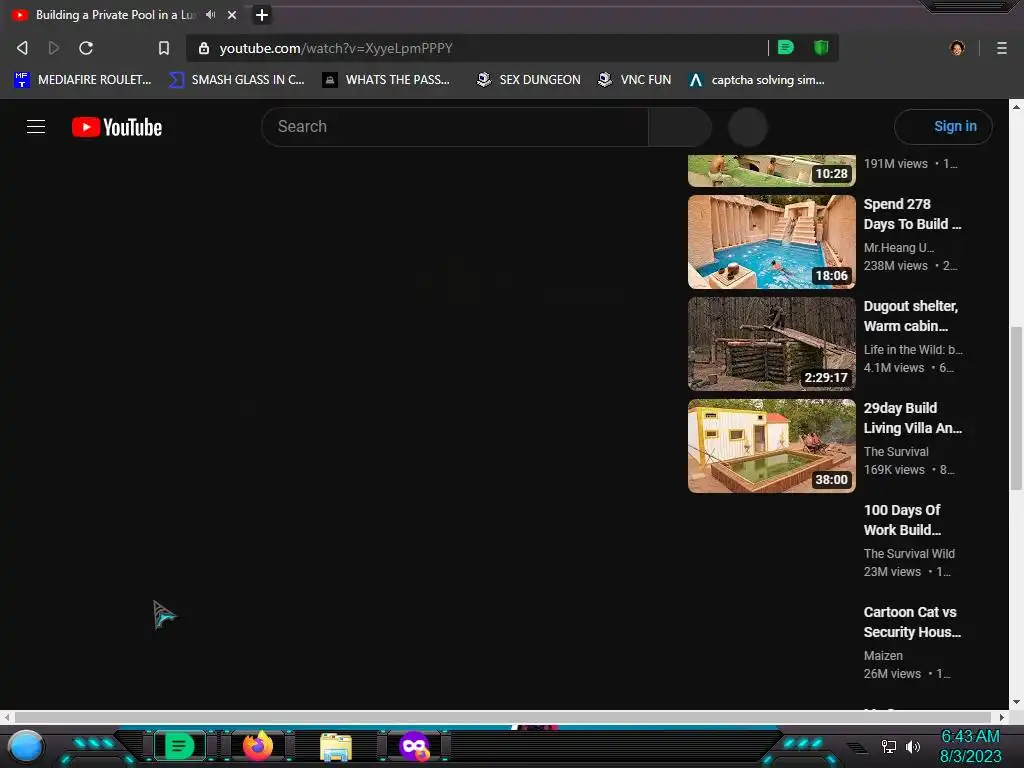Click the Sign in button

point(943,127)
